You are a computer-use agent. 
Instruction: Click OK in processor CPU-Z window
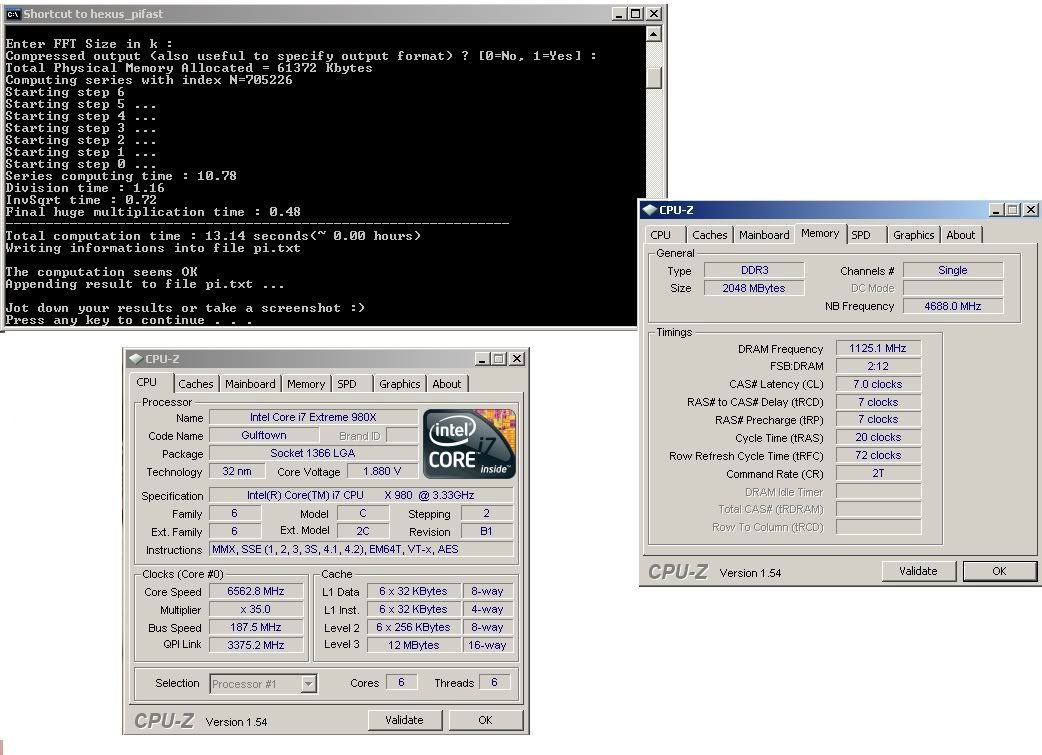485,720
